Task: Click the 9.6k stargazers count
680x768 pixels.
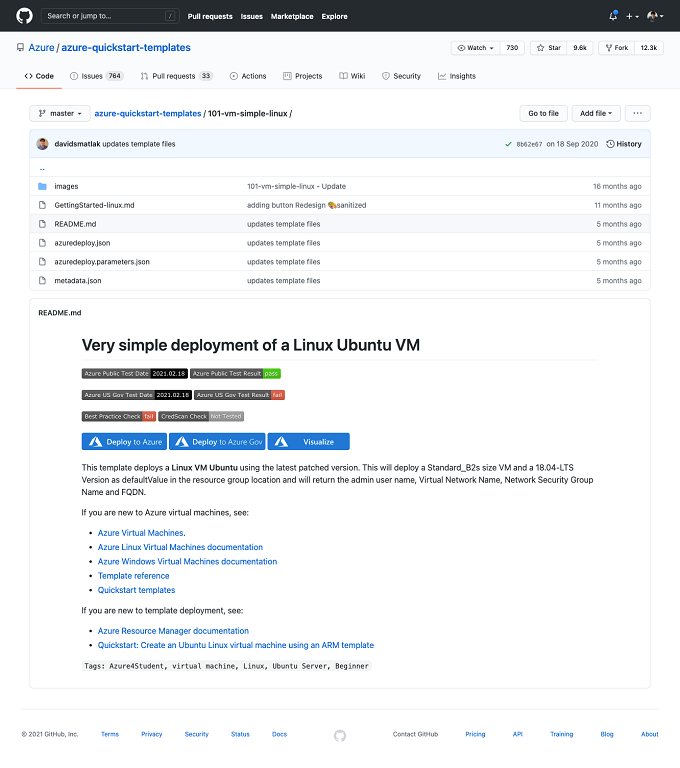Action: [580, 48]
